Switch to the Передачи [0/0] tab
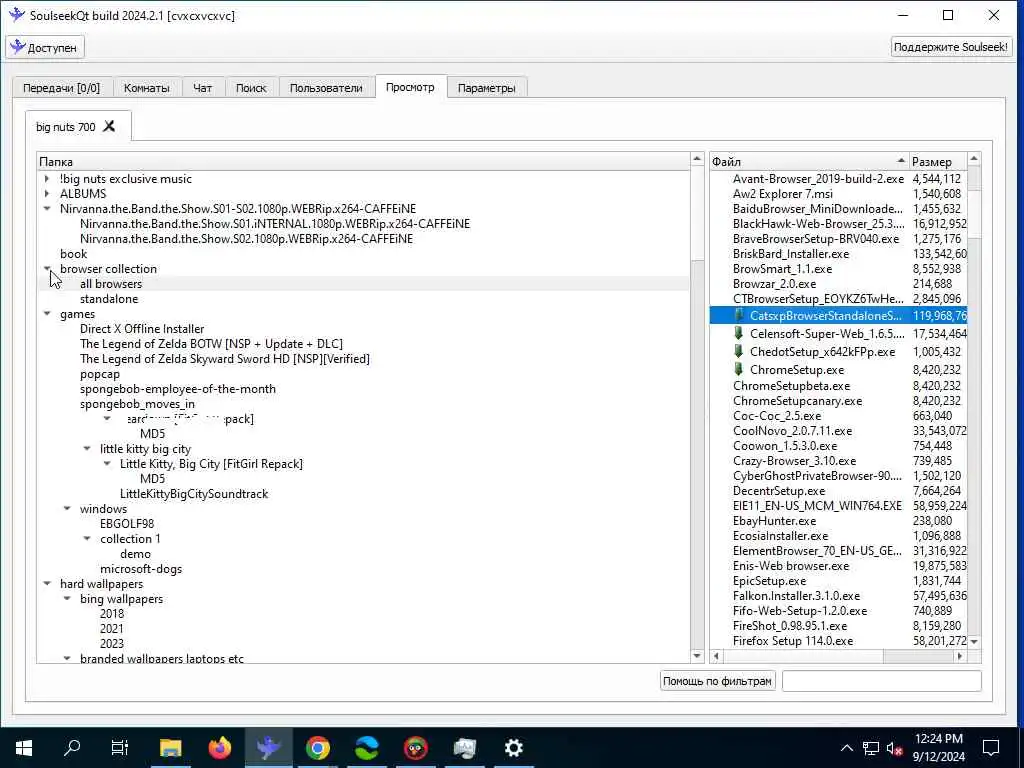The height and width of the screenshot is (768, 1024). click(62, 88)
